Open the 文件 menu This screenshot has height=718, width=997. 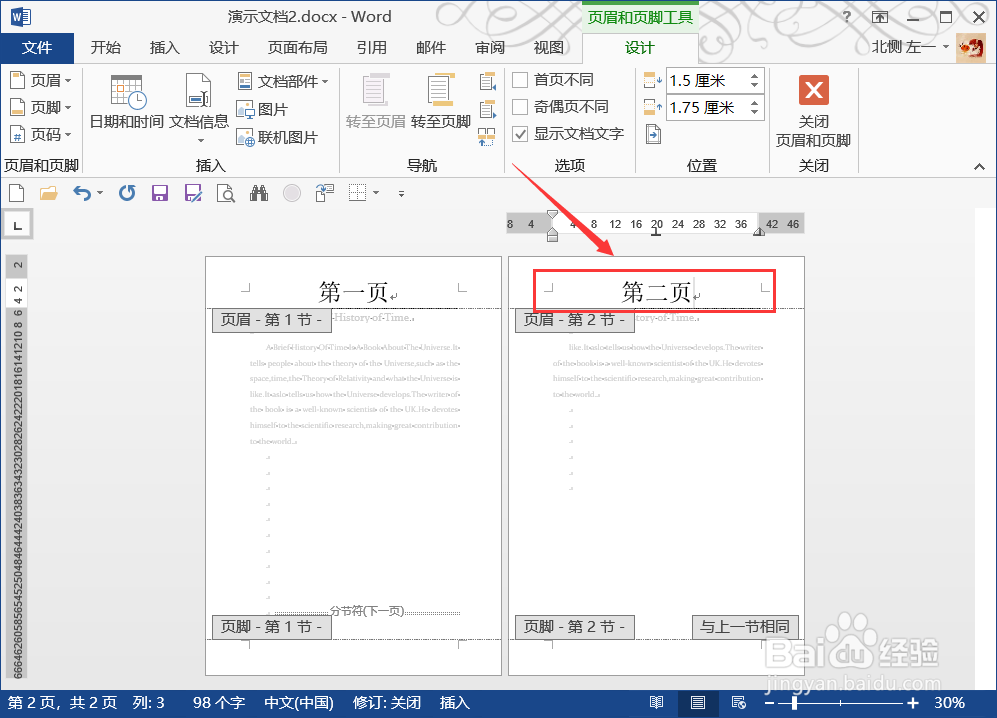click(x=37, y=47)
